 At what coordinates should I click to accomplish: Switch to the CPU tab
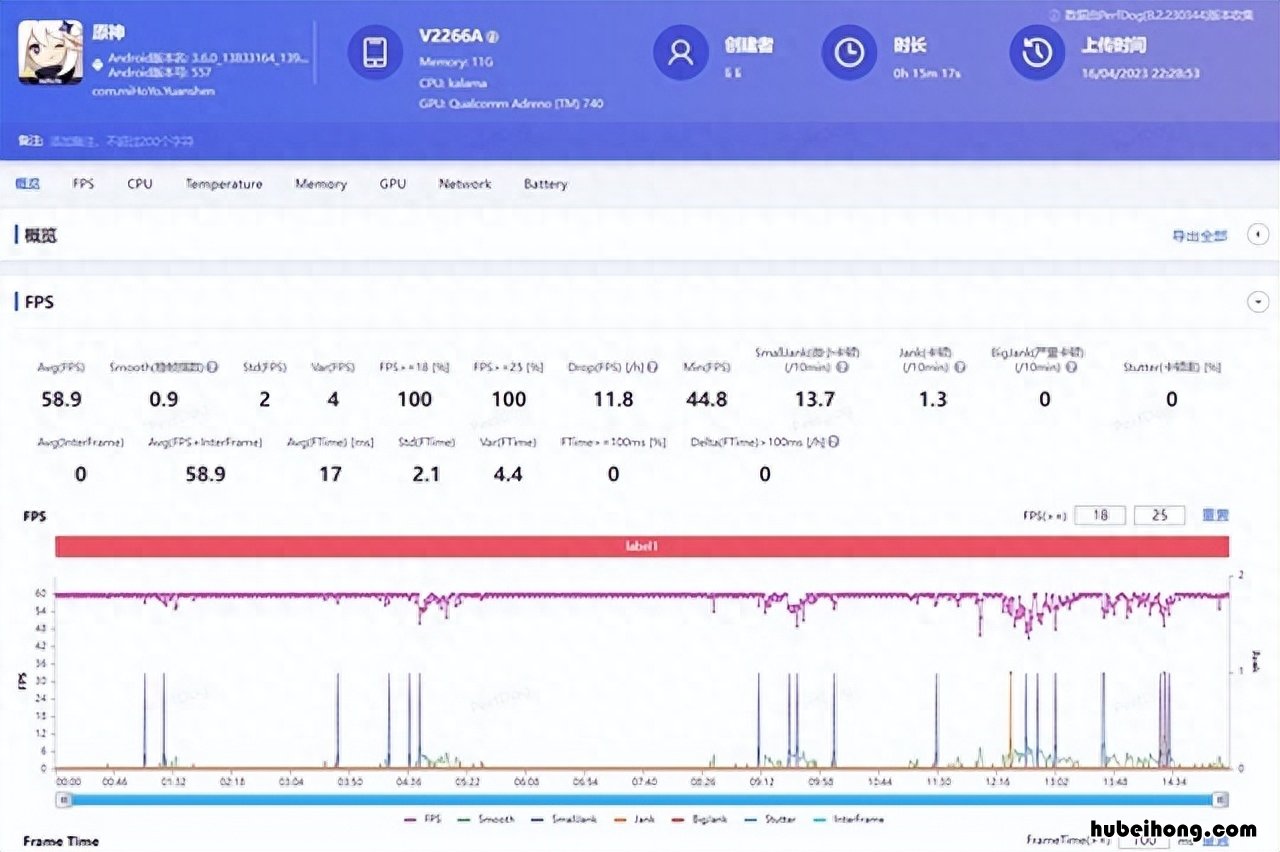140,184
